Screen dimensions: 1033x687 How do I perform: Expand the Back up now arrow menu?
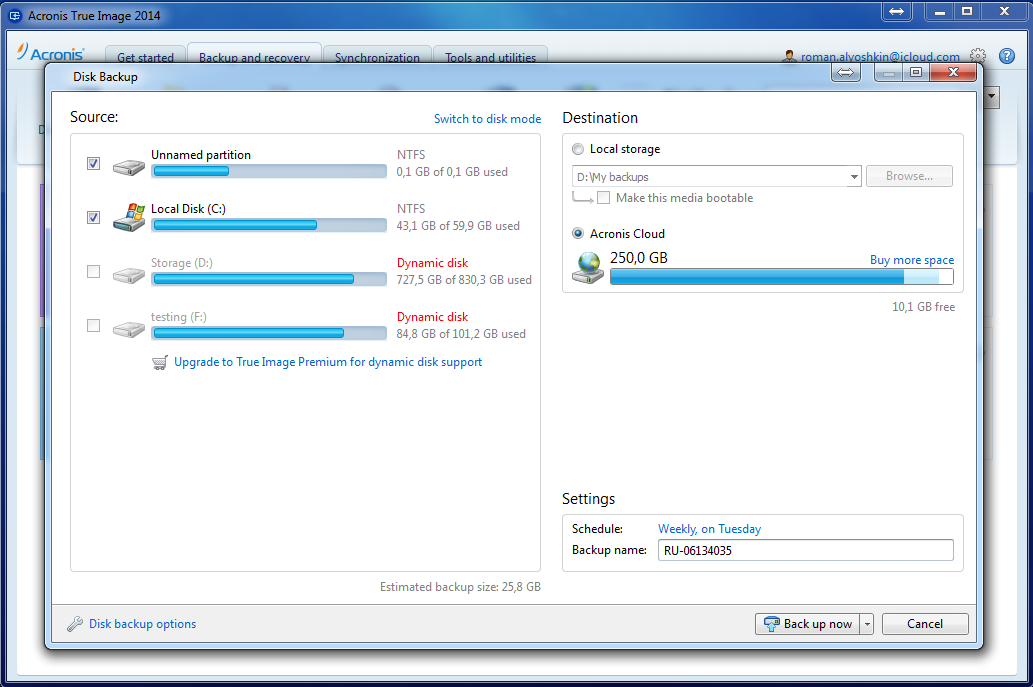pos(867,624)
